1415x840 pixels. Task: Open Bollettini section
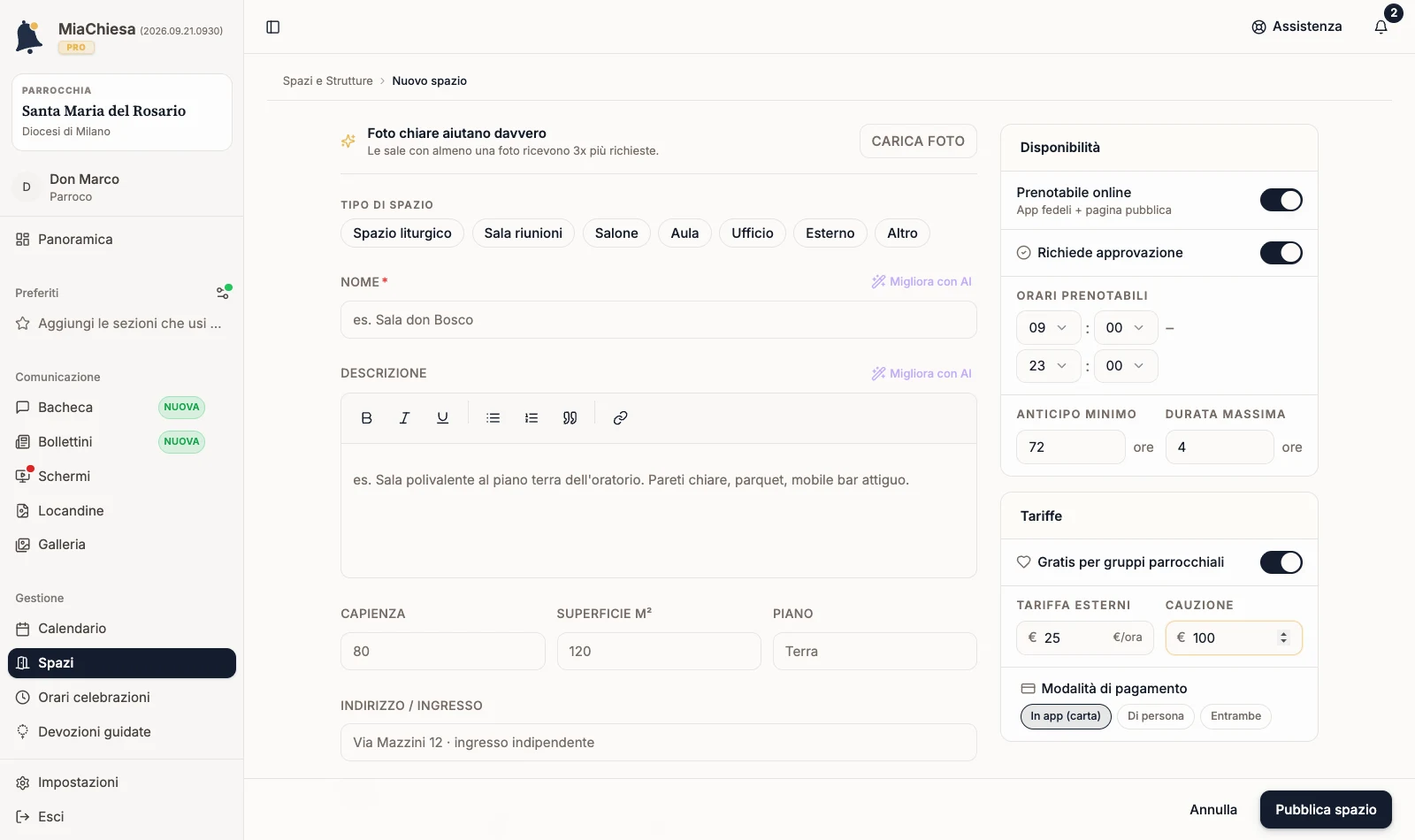(x=122, y=442)
